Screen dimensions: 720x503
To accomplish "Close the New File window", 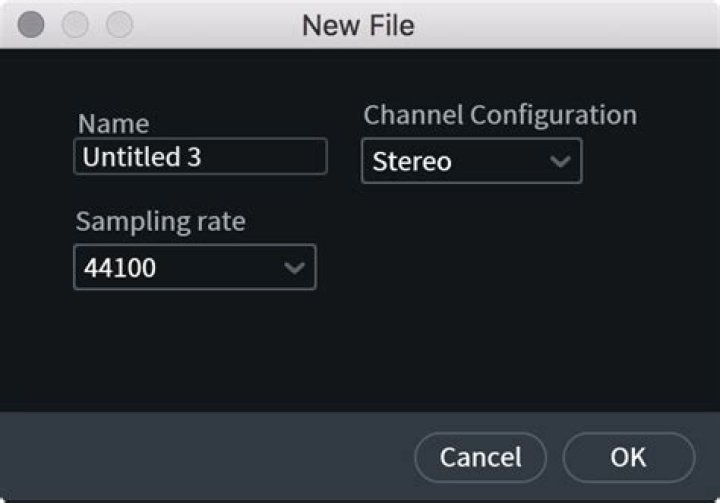I will tap(31, 25).
